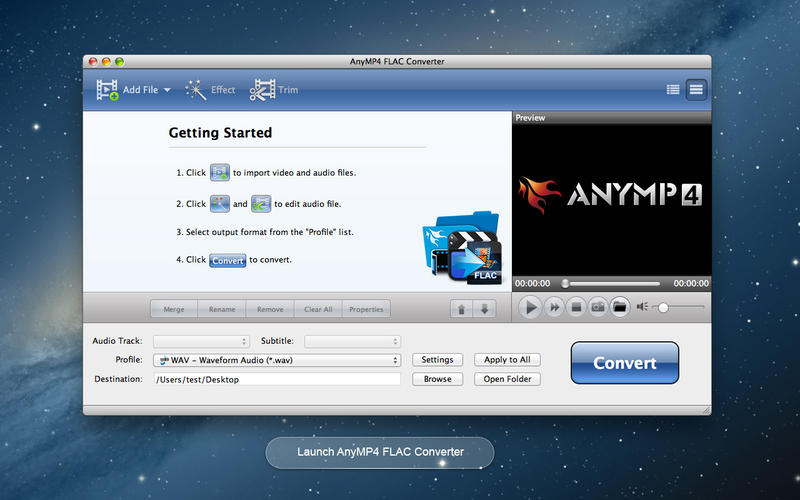The image size is (800, 500).
Task: Click the total duration 00:00:00 on the right
Action: pyautogui.click(x=691, y=283)
